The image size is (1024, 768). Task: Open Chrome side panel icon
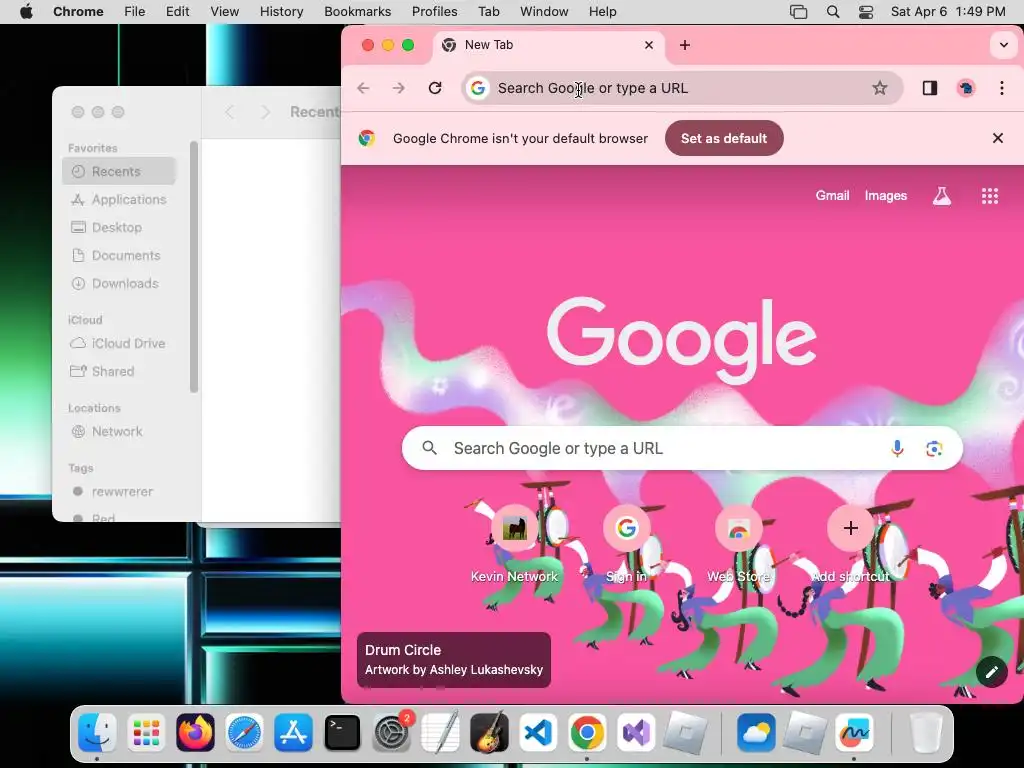(930, 88)
